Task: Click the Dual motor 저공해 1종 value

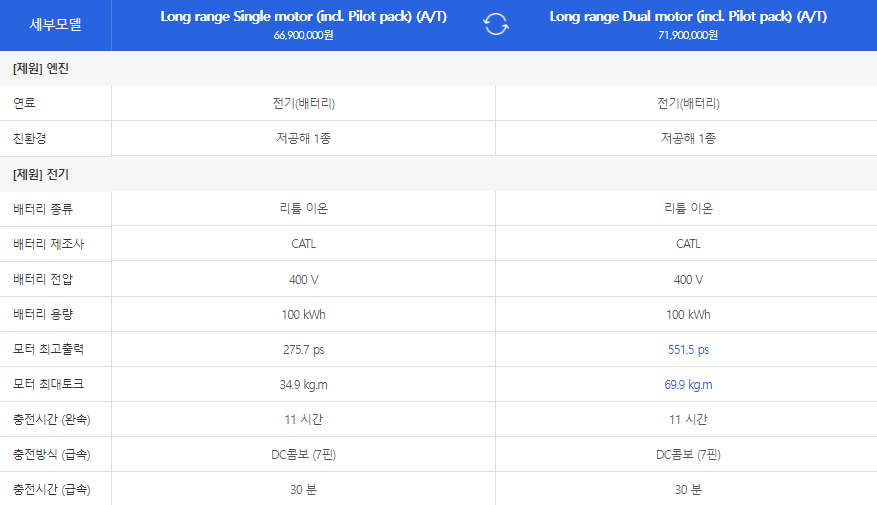Action: click(x=688, y=138)
